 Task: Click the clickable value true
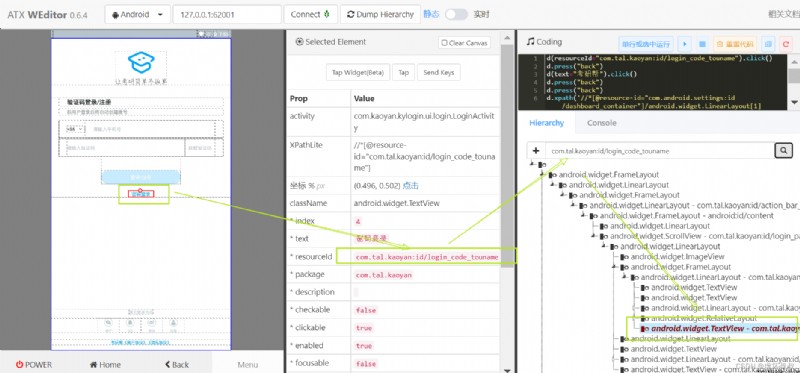pyautogui.click(x=364, y=328)
